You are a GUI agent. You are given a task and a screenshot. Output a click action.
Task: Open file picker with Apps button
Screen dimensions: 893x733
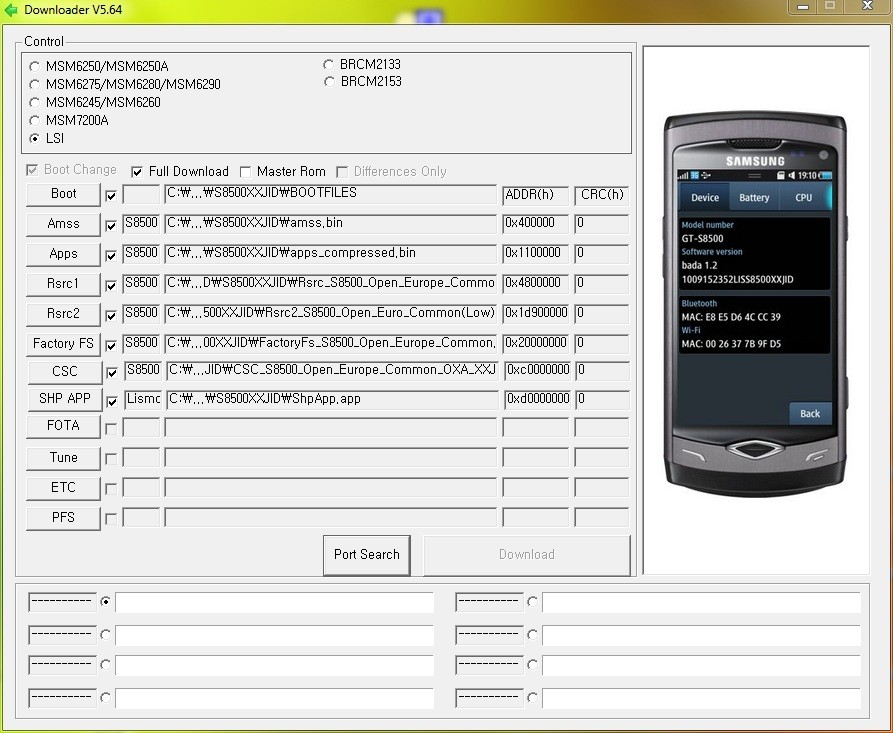click(63, 254)
